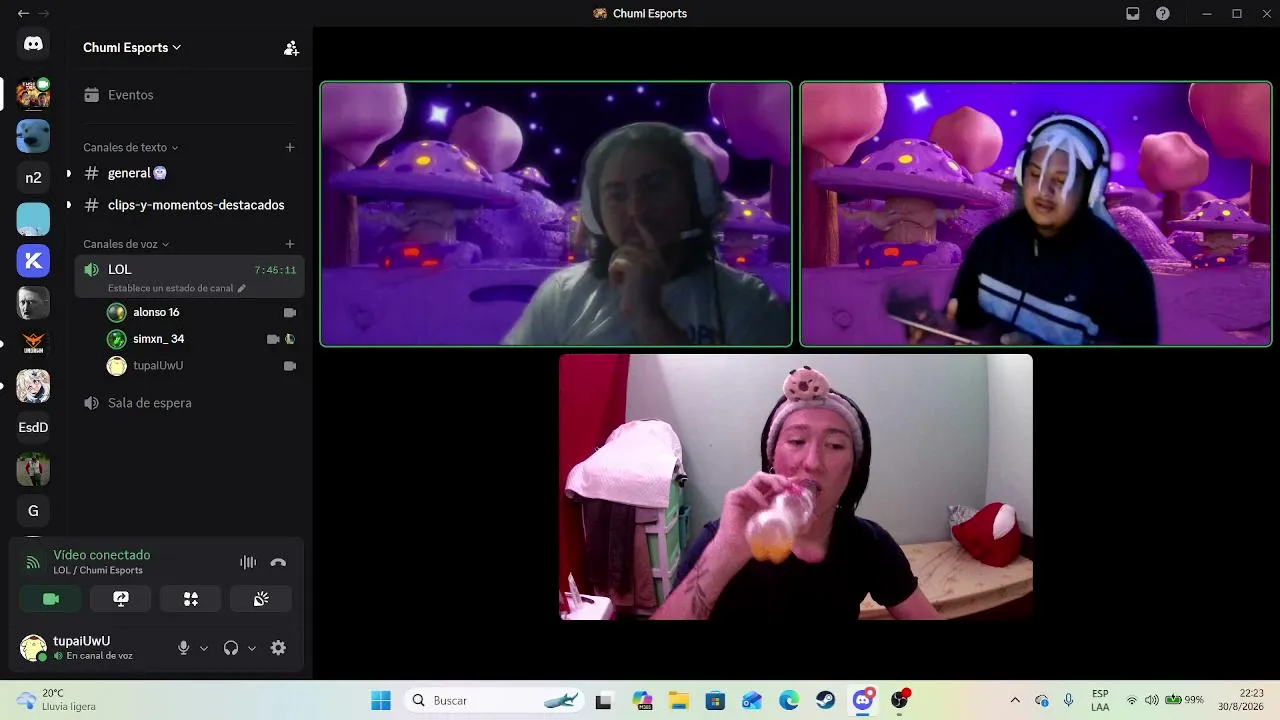This screenshot has width=1280, height=720.
Task: Disconnect from the voice call
Action: (278, 562)
